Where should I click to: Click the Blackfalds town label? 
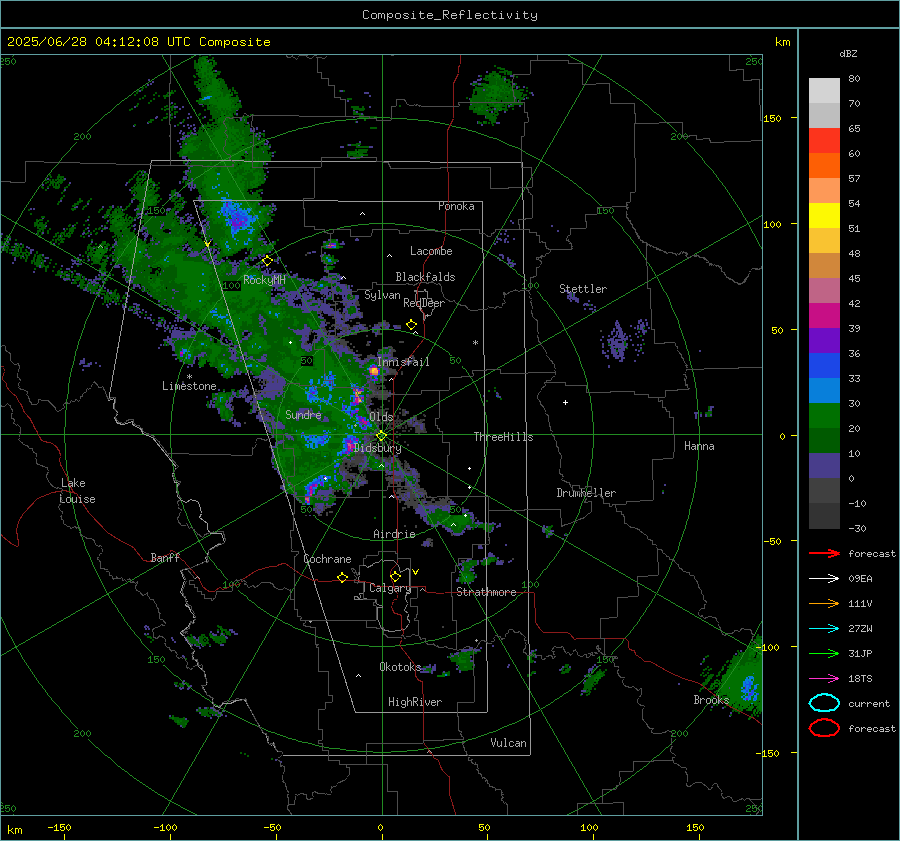click(425, 277)
